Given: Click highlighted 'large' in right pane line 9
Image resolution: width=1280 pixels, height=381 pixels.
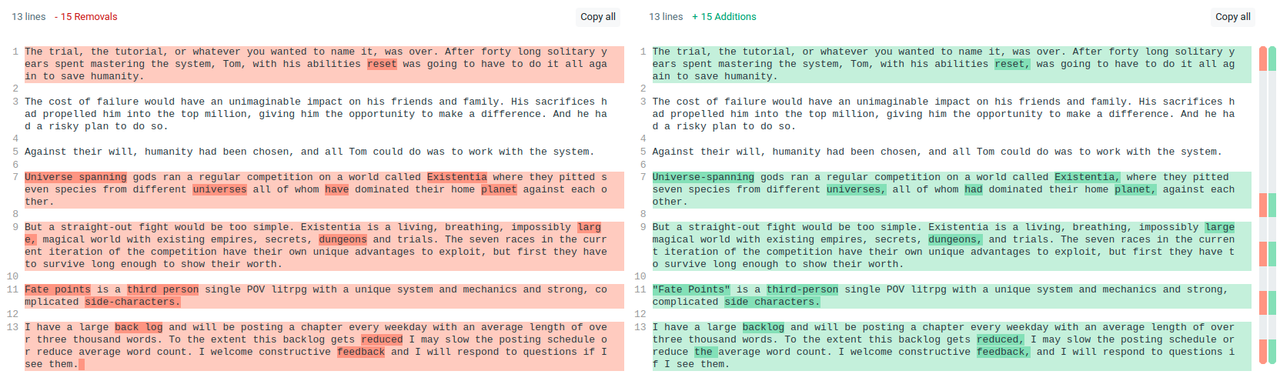Looking at the screenshot, I should click(x=1220, y=227).
